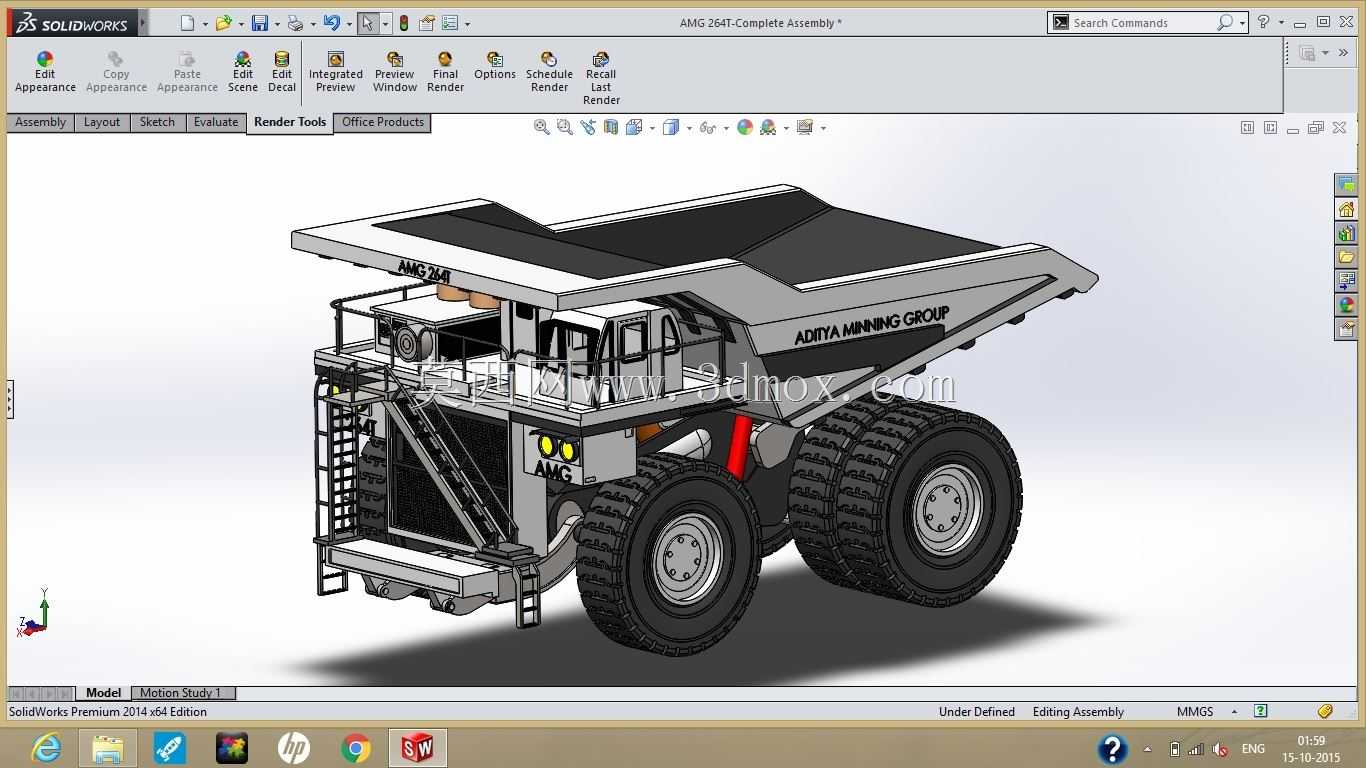Start the Final Render
This screenshot has height=768, width=1366.
445,72
